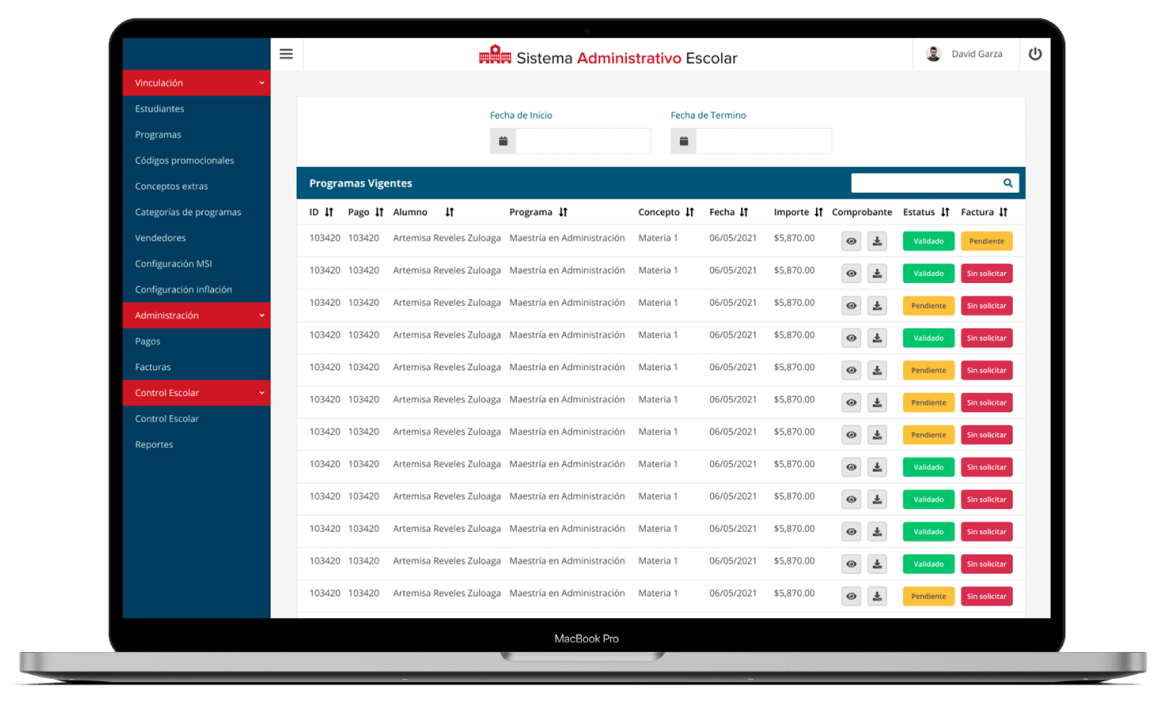Screen dimensions: 1170x705
Task: Click the search magnifier icon
Action: click(1008, 183)
